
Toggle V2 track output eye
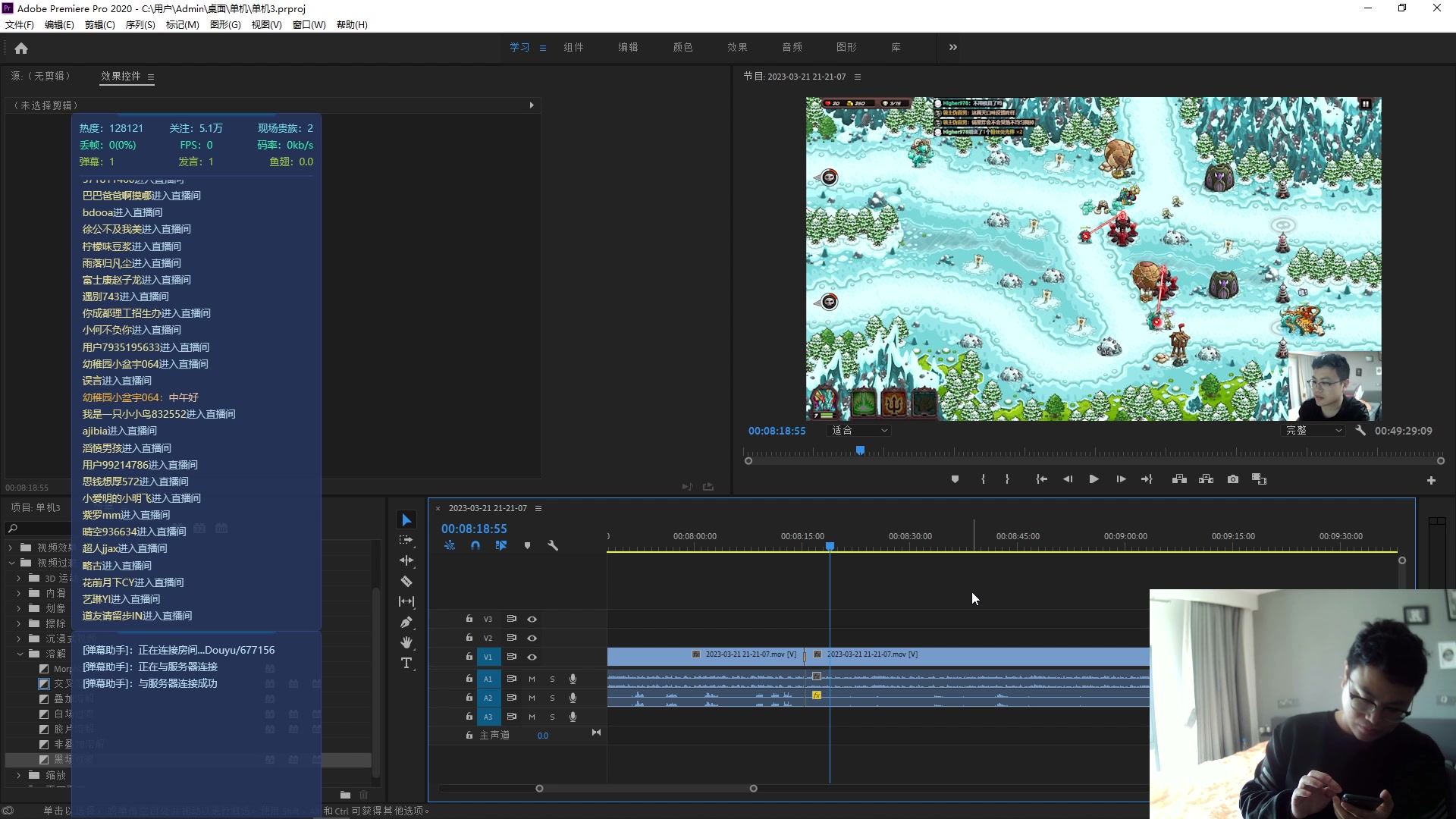(532, 638)
